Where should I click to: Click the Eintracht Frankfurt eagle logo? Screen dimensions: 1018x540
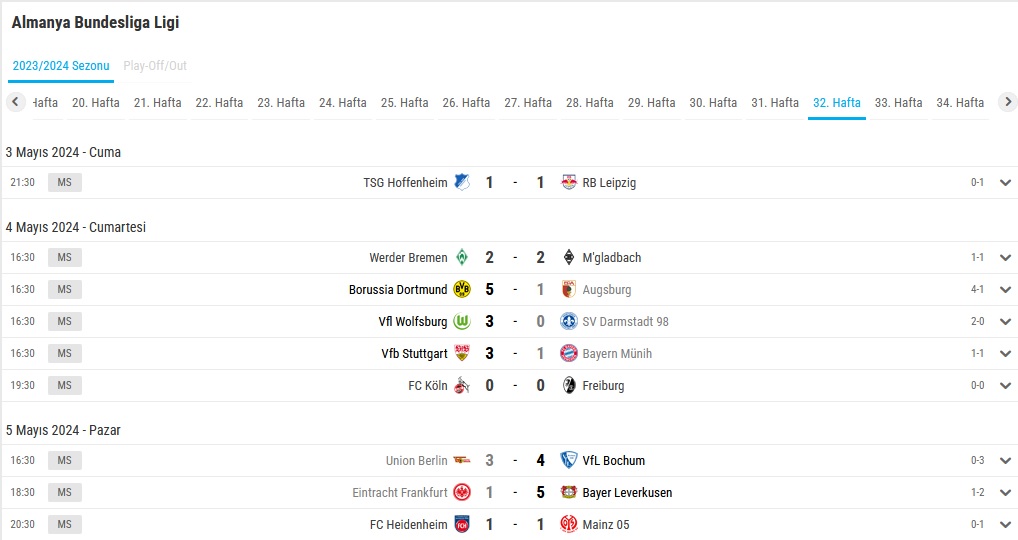pos(462,492)
